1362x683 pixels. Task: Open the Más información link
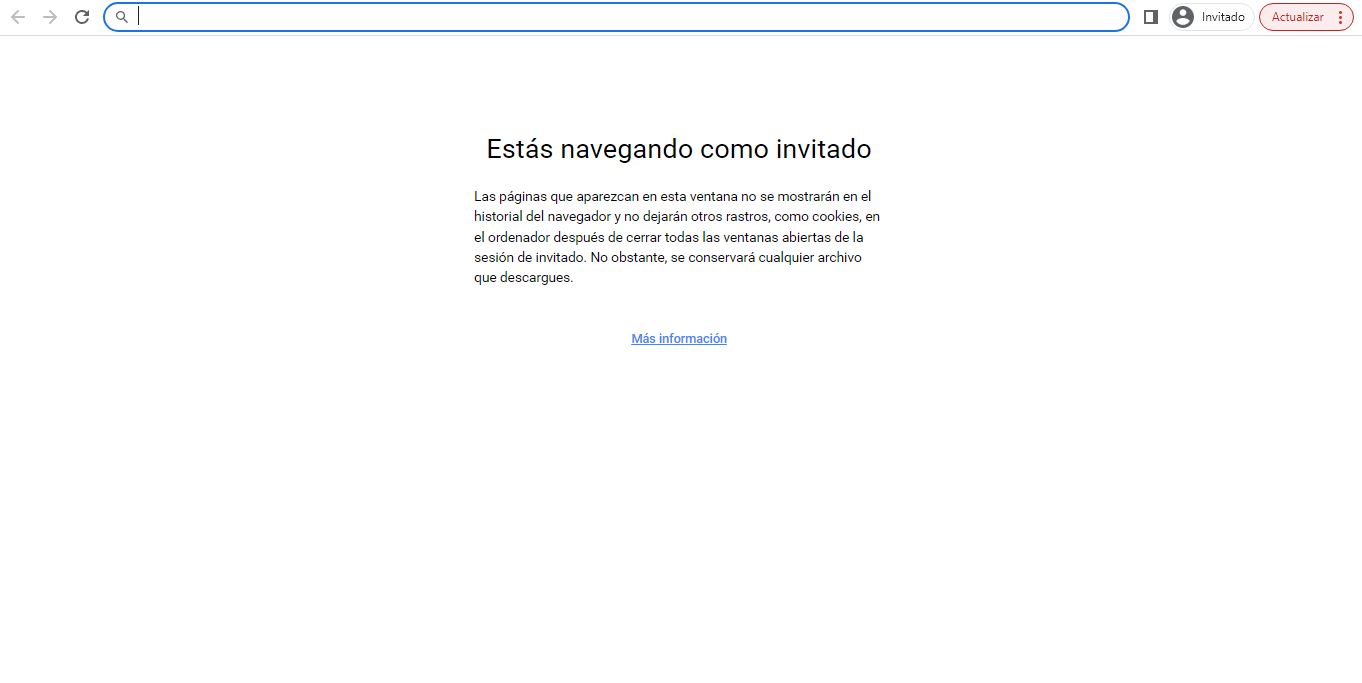(x=679, y=339)
